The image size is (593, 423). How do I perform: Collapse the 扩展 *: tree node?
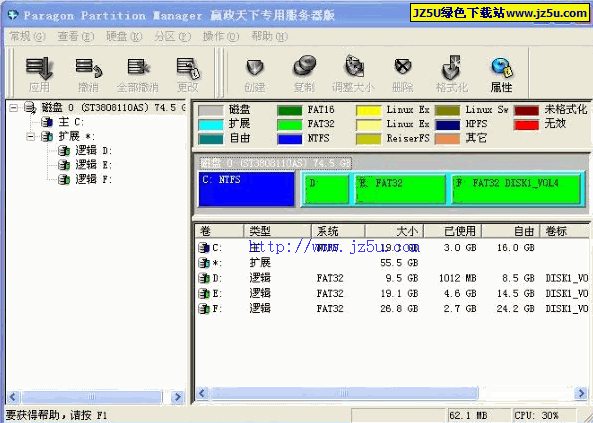tap(31, 136)
